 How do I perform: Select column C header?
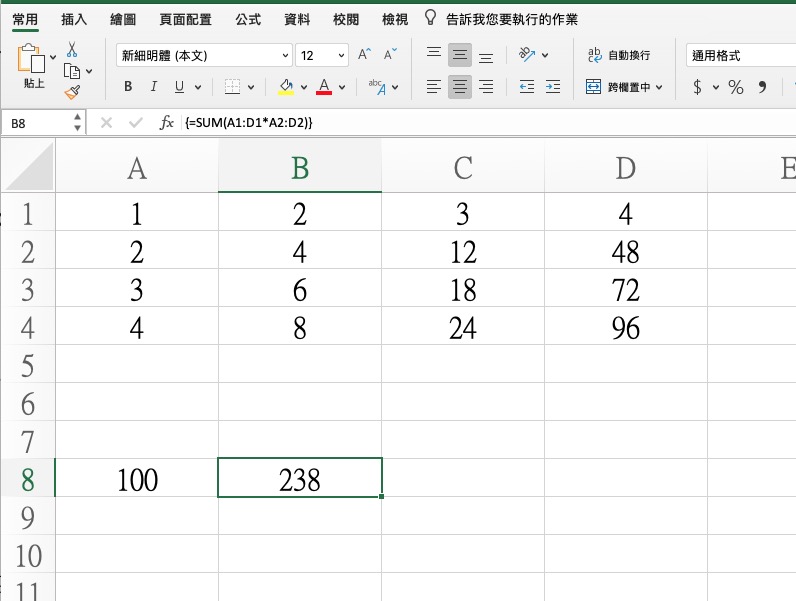(x=462, y=166)
